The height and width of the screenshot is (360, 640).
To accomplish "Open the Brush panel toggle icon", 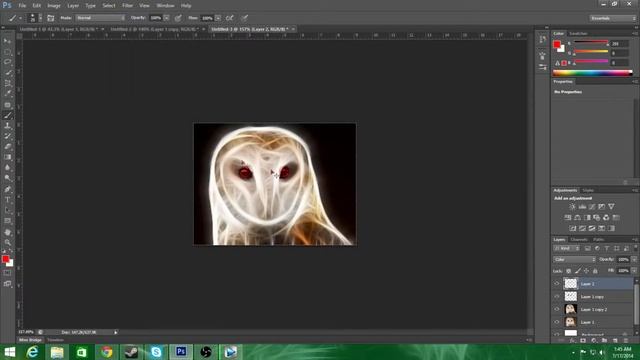I will [51, 18].
